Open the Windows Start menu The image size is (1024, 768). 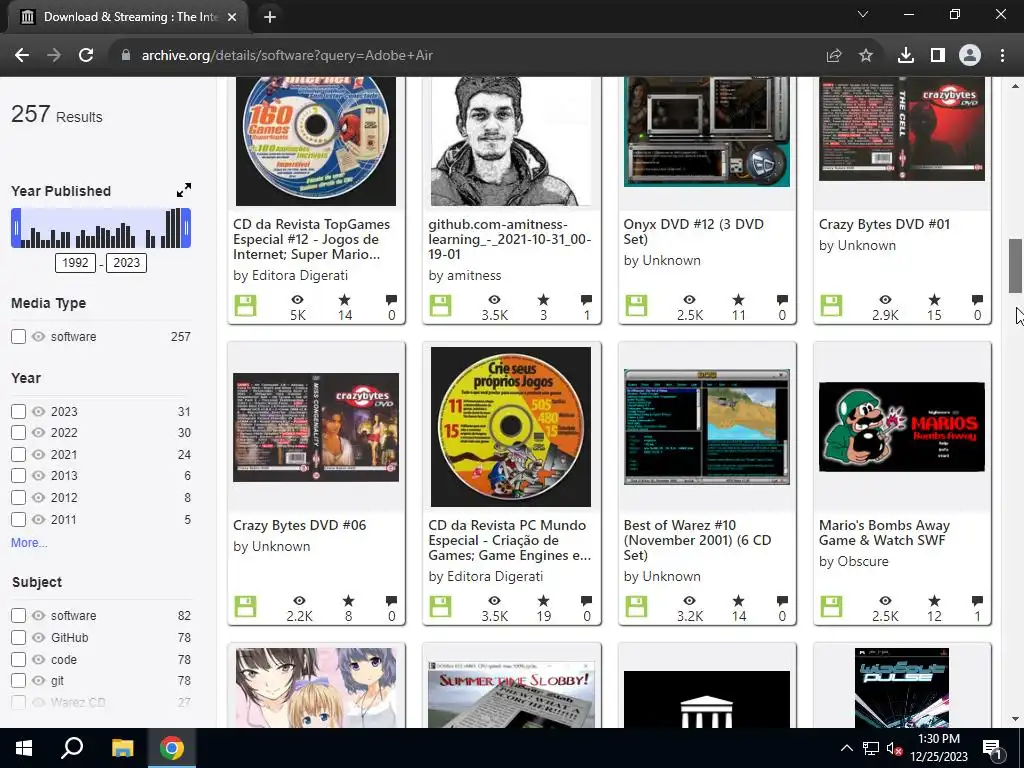(24, 748)
